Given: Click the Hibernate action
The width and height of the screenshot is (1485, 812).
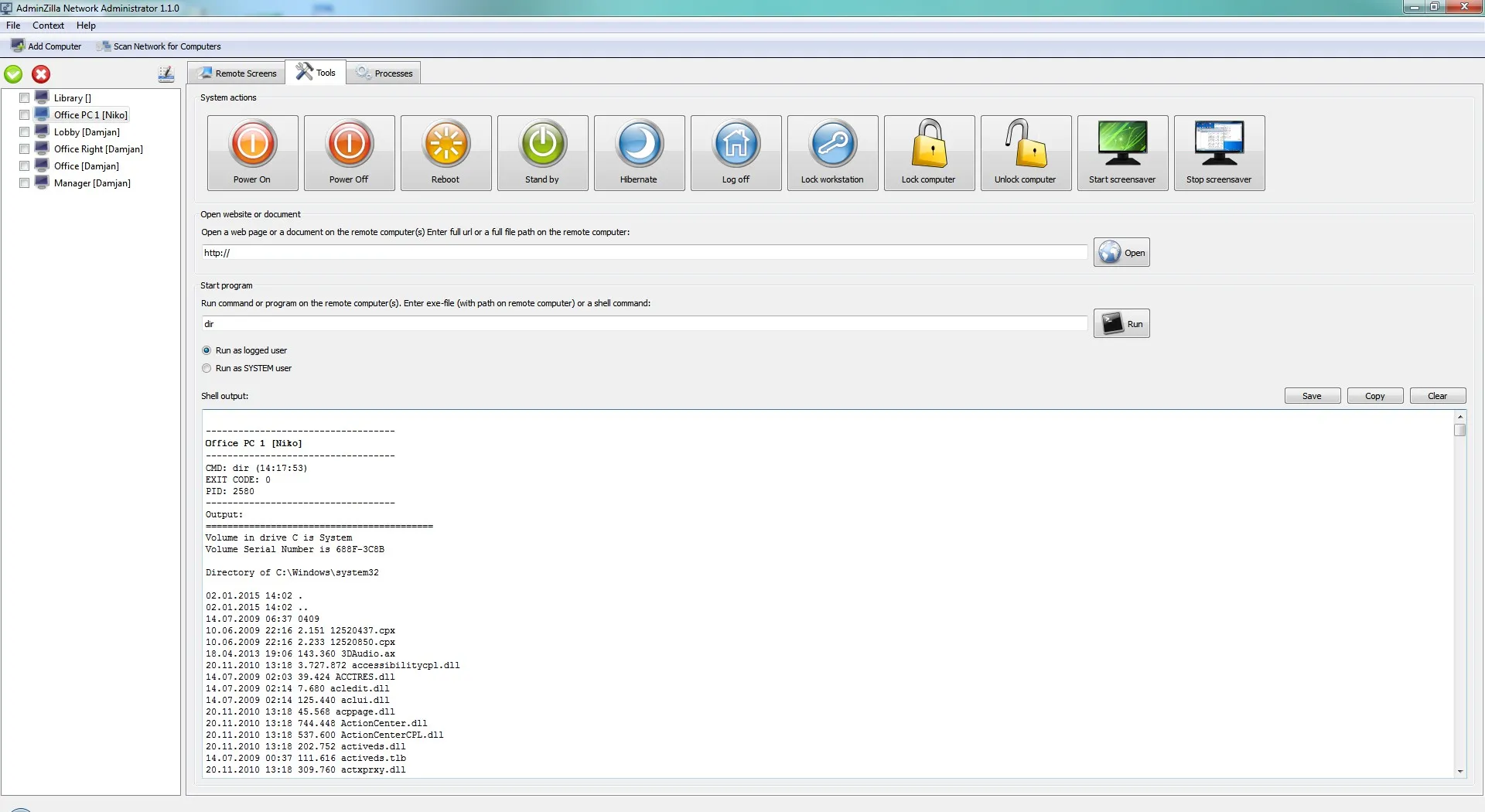Looking at the screenshot, I should click(640, 153).
